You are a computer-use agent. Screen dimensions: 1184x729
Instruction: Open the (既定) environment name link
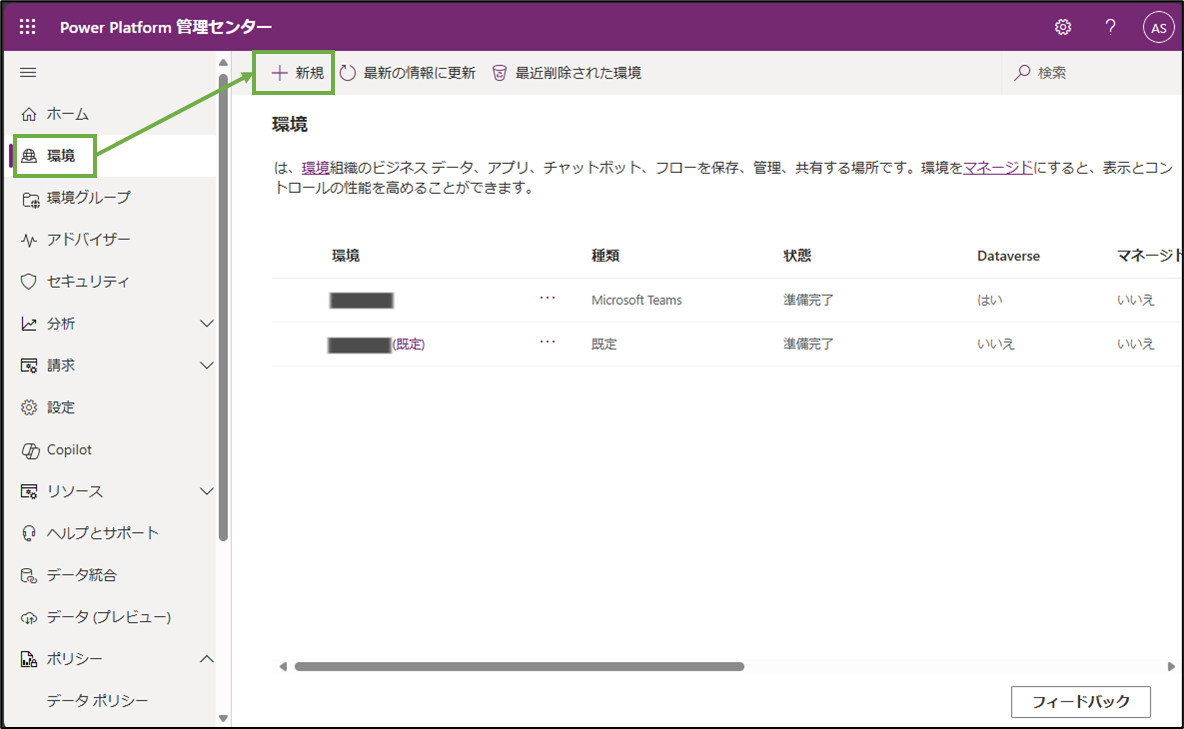click(x=409, y=344)
